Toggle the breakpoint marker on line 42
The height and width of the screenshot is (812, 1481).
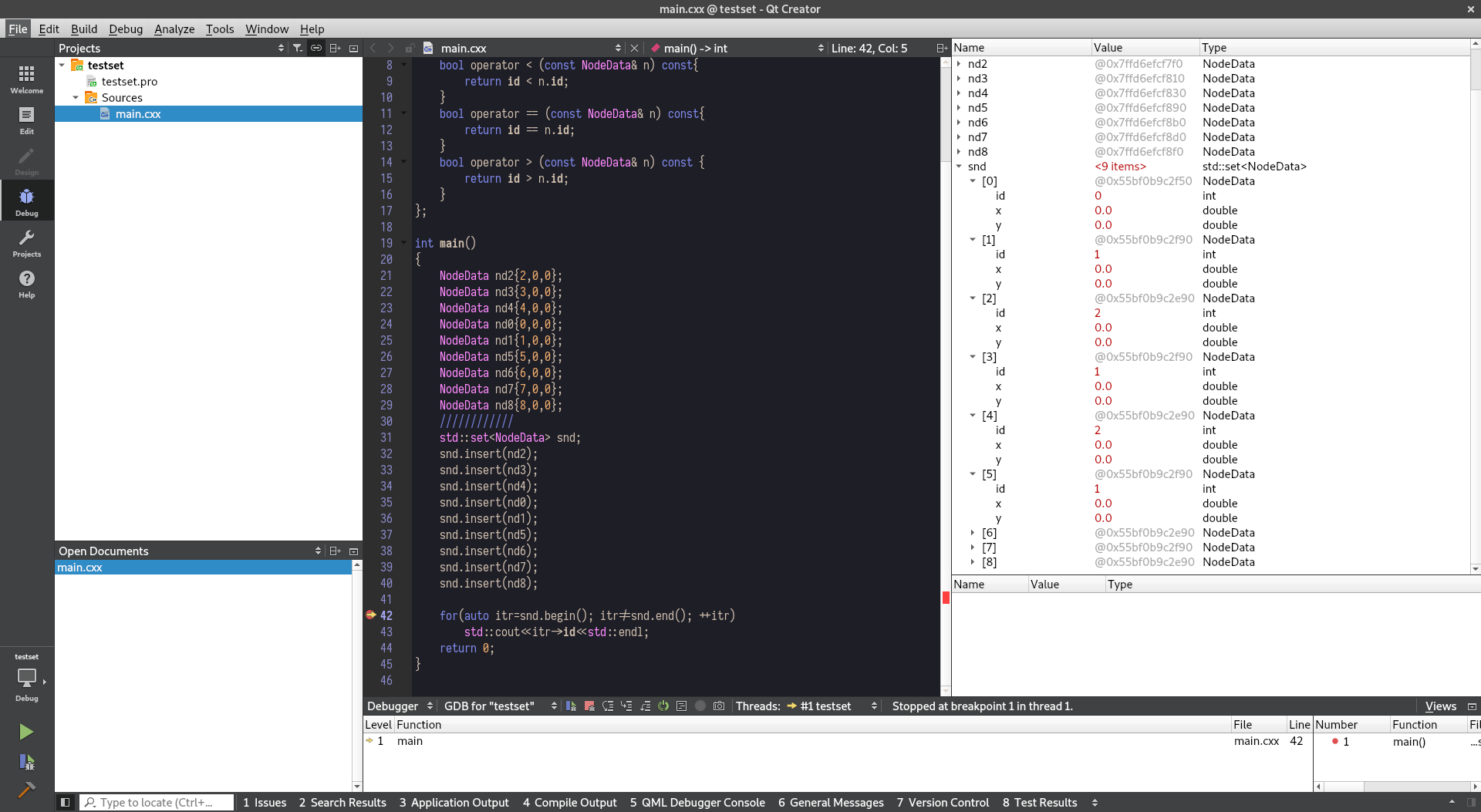pos(371,615)
